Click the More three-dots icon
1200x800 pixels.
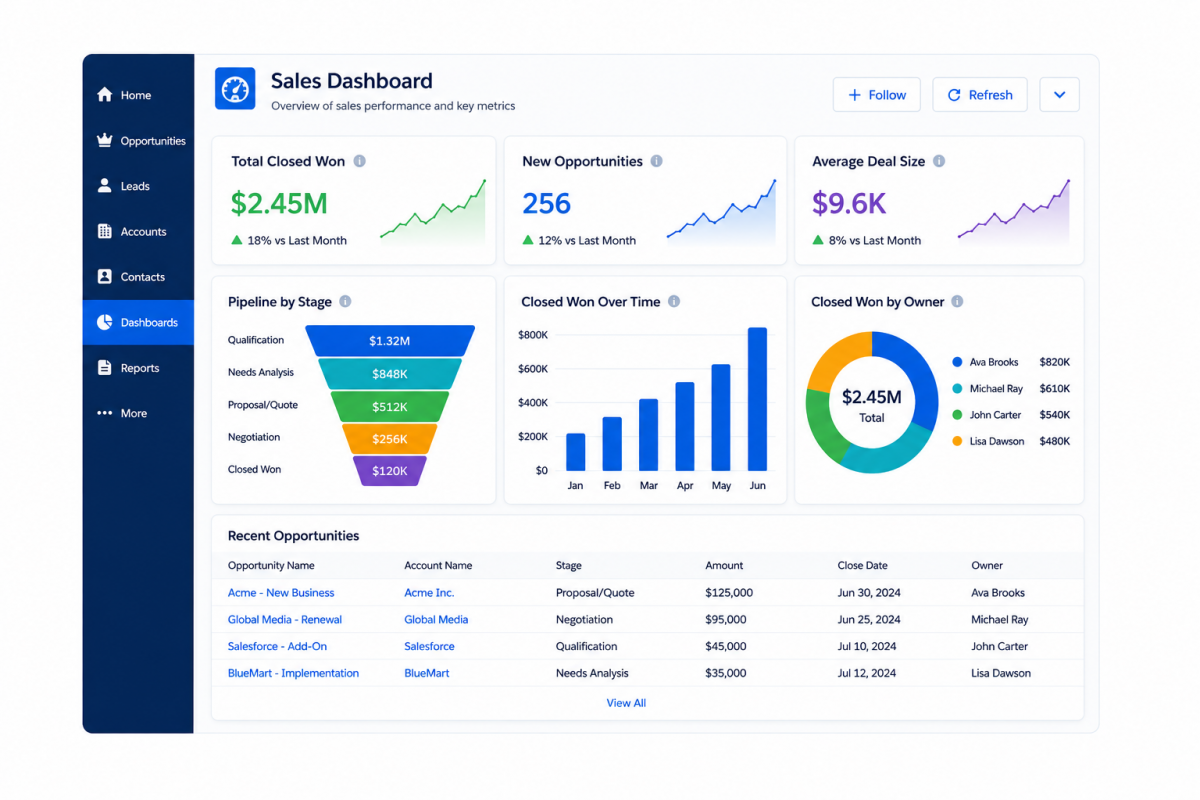tap(104, 413)
